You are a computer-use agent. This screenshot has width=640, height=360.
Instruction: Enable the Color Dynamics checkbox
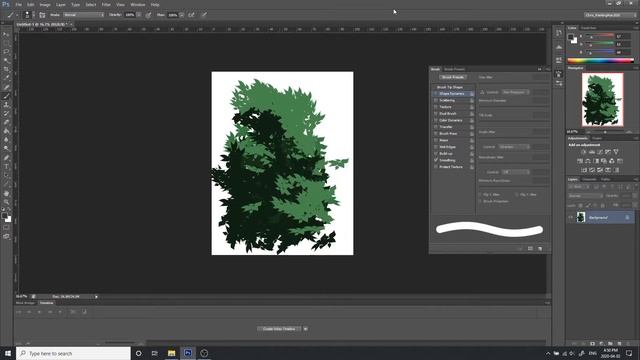(436, 120)
